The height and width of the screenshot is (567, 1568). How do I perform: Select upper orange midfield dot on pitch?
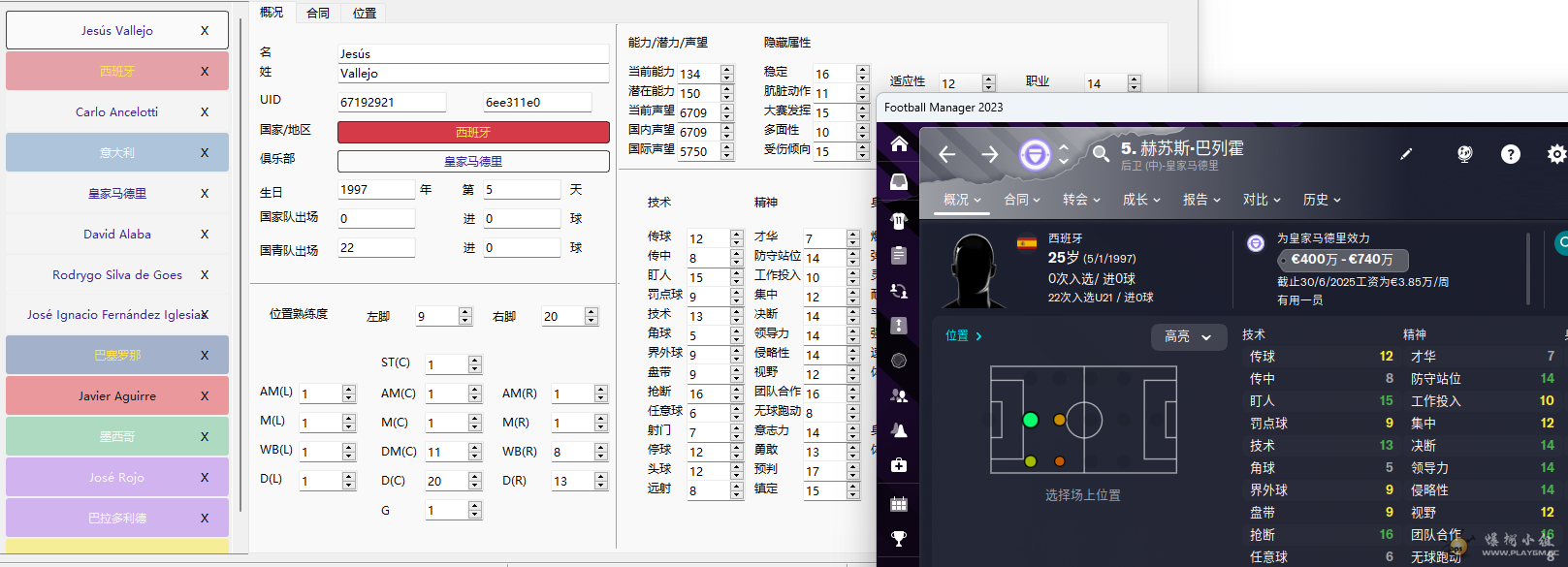1060,420
